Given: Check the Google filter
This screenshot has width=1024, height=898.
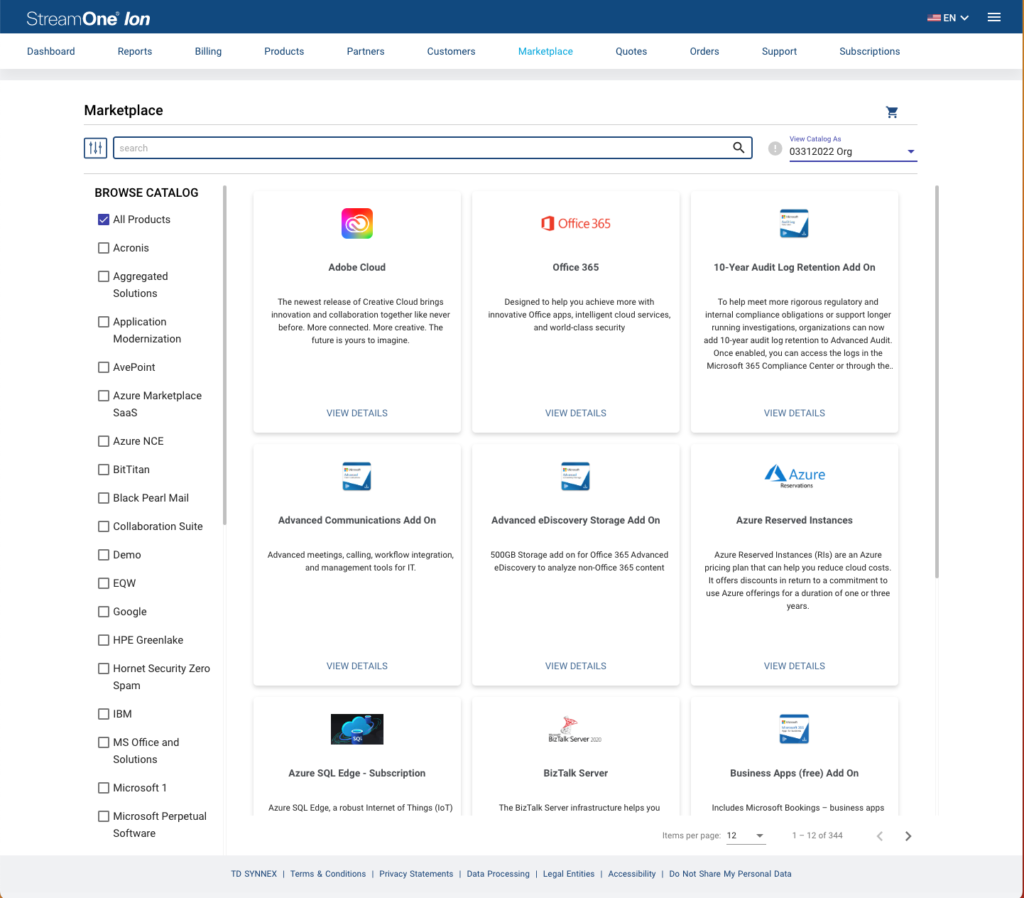Looking at the screenshot, I should point(103,612).
